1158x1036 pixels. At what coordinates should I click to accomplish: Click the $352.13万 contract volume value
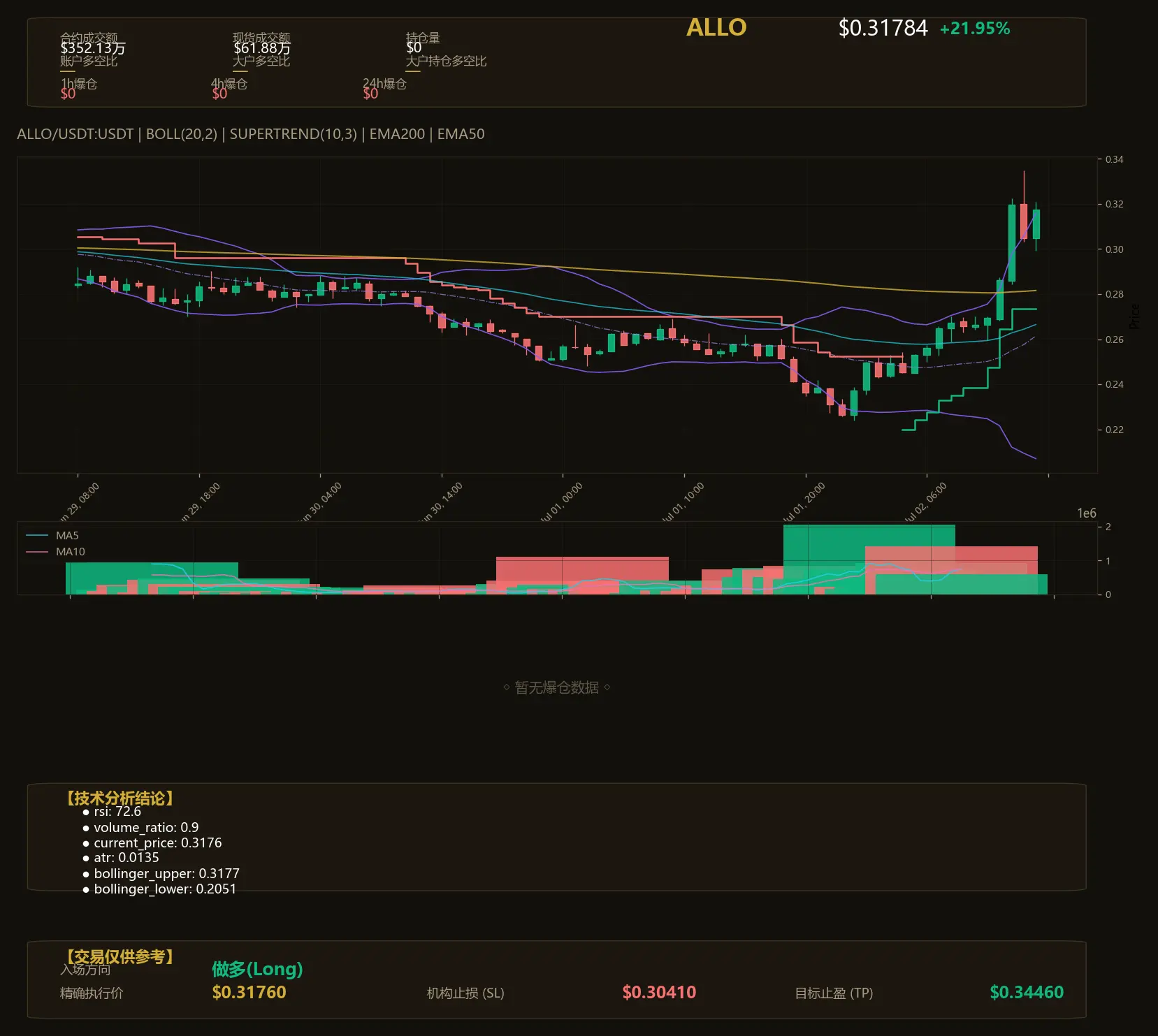(x=93, y=48)
